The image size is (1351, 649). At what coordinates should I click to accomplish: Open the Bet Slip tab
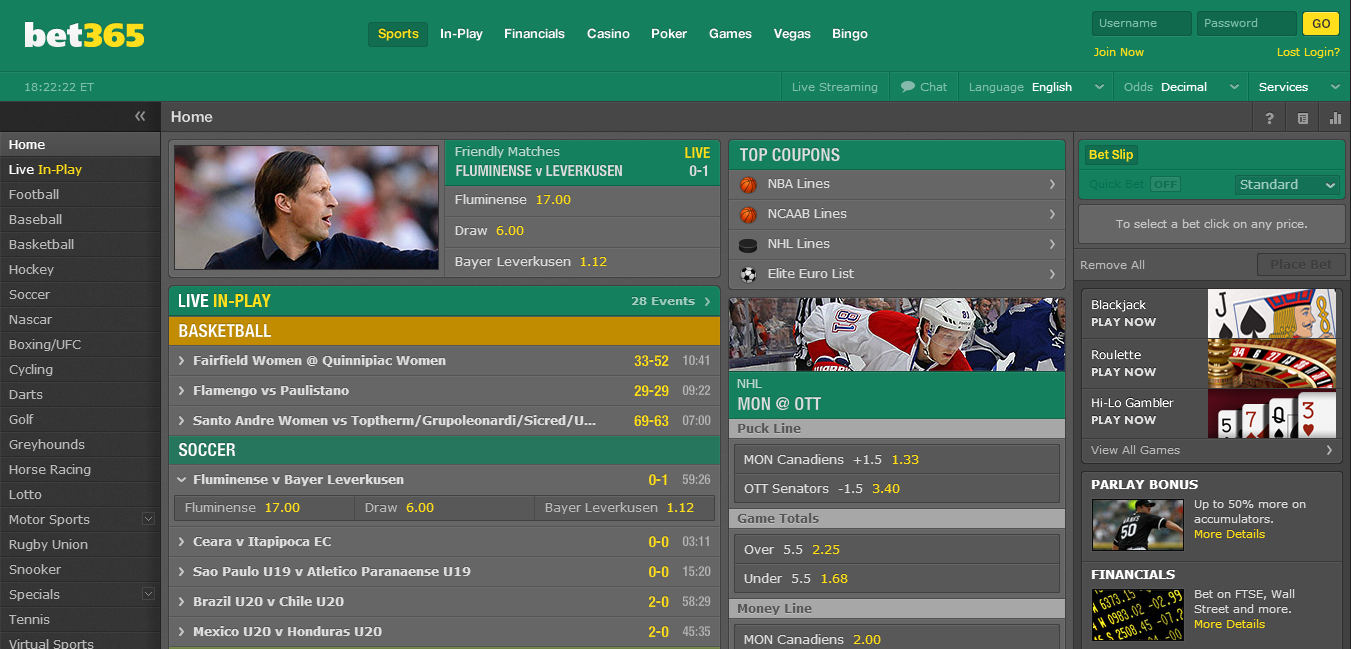tap(1111, 155)
